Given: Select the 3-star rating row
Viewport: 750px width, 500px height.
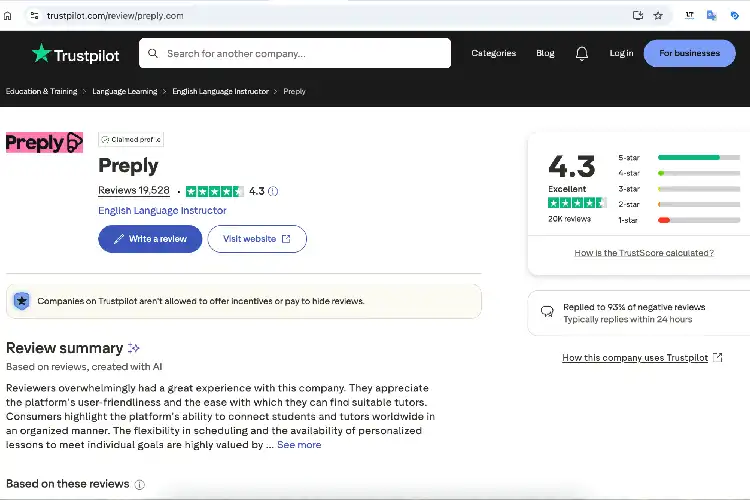Looking at the screenshot, I should [679, 189].
